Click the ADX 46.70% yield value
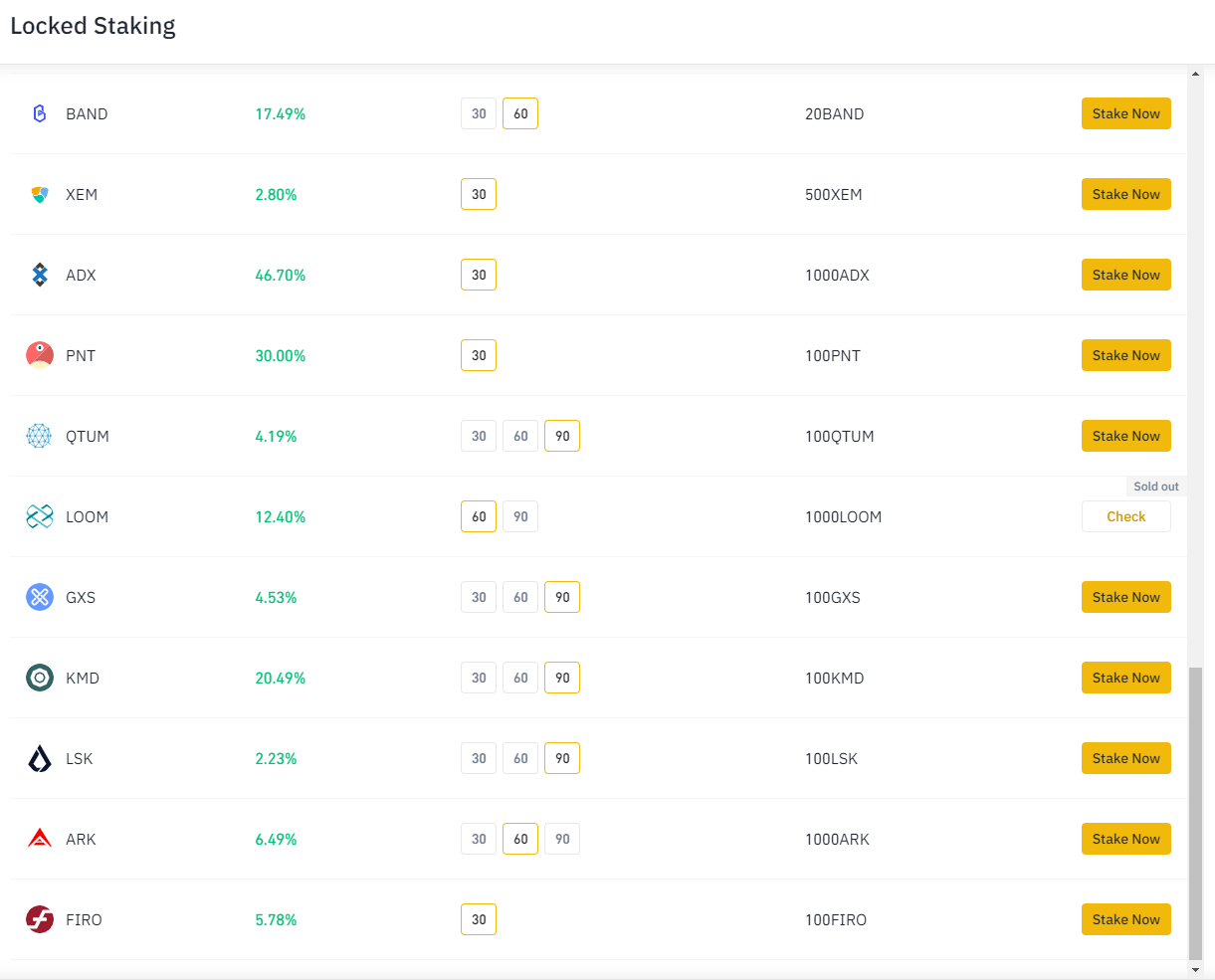Image resolution: width=1215 pixels, height=980 pixels. pyautogui.click(x=281, y=275)
